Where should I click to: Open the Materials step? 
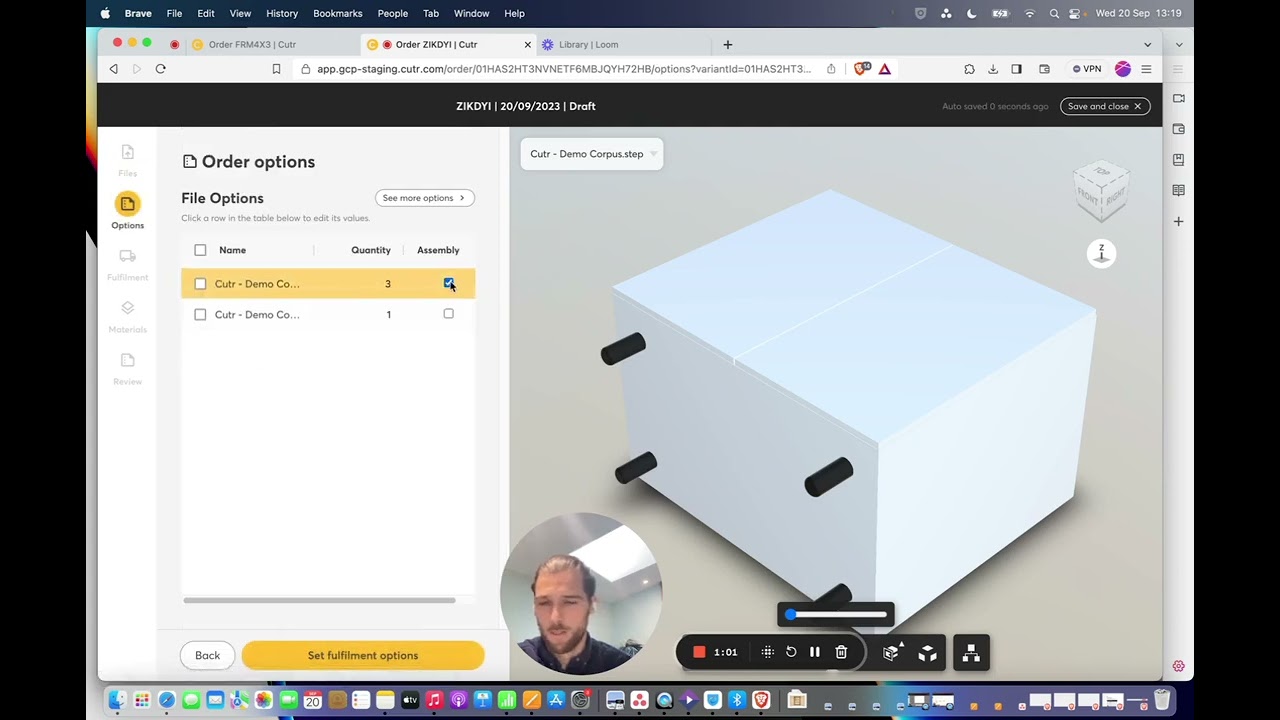[127, 316]
